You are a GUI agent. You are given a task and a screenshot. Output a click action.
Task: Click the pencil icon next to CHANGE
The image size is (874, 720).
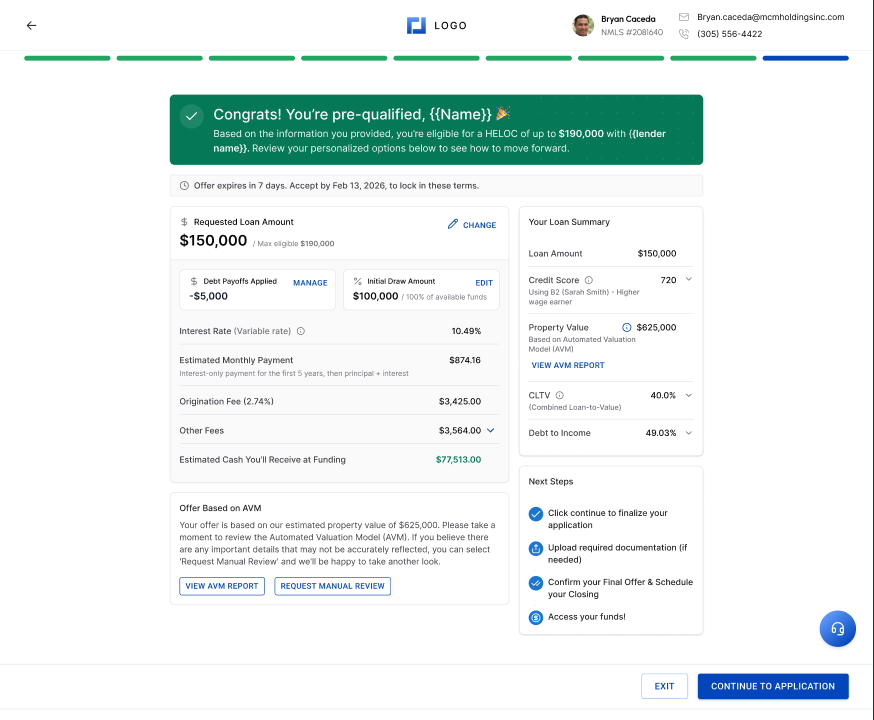(453, 224)
